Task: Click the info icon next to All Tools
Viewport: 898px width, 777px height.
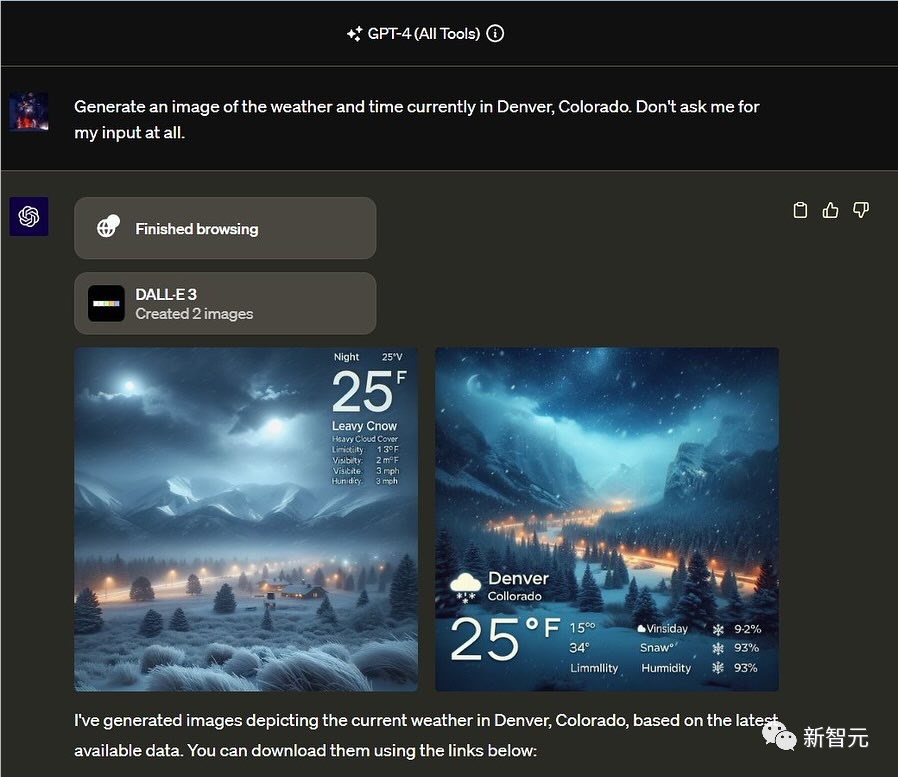Action: pyautogui.click(x=495, y=34)
